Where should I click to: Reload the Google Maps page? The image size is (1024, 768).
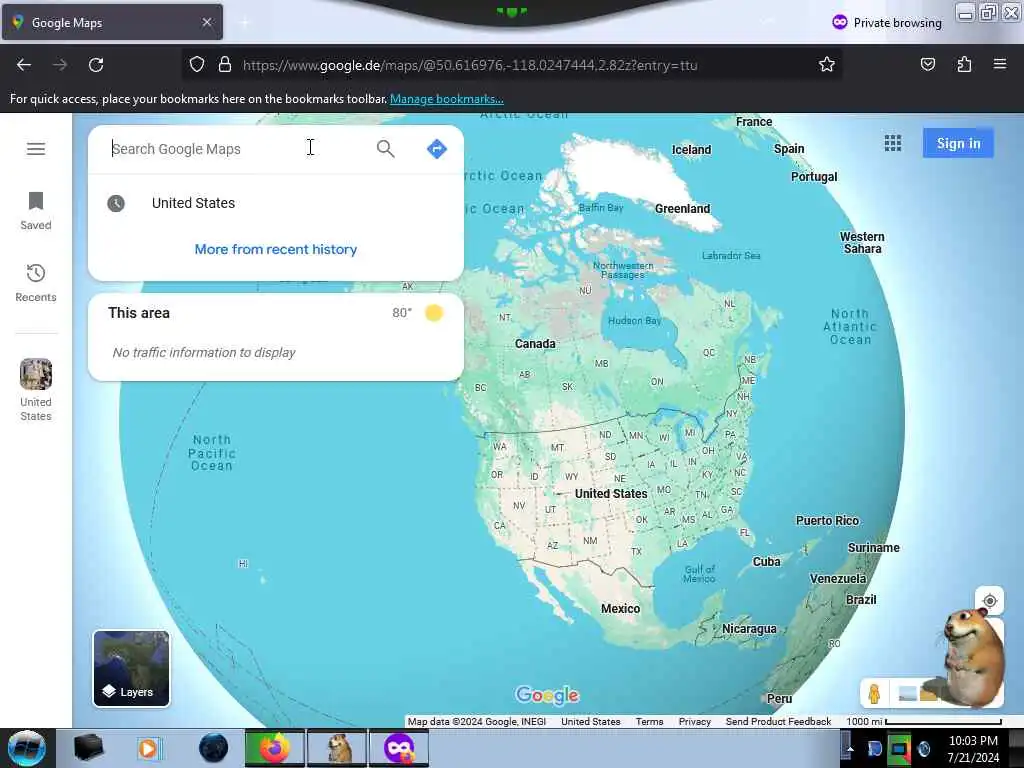[x=96, y=65]
